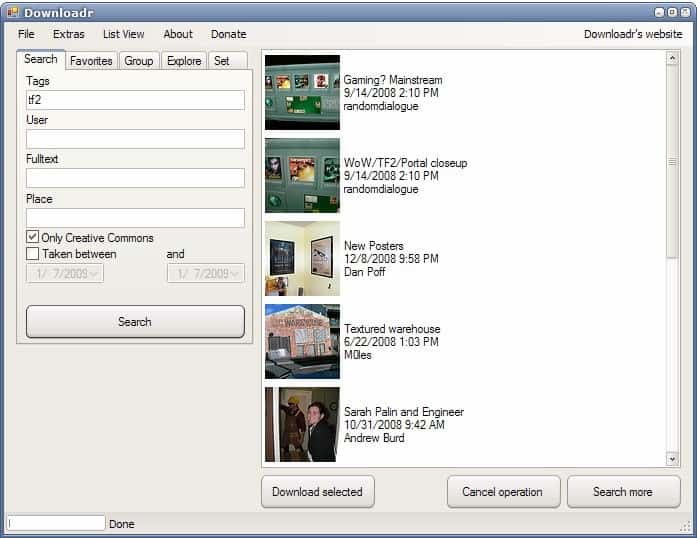Select the Gaming? Mainstream thumbnail
The height and width of the screenshot is (538, 697).
click(x=302, y=92)
